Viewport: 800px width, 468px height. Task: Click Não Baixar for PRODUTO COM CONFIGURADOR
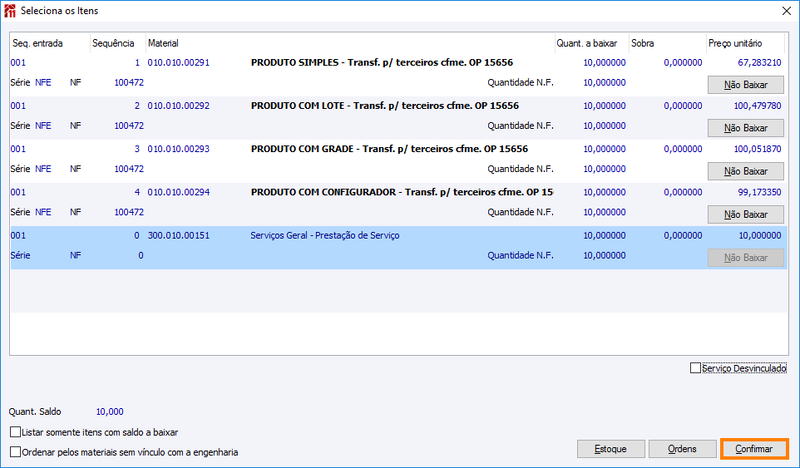click(x=745, y=215)
